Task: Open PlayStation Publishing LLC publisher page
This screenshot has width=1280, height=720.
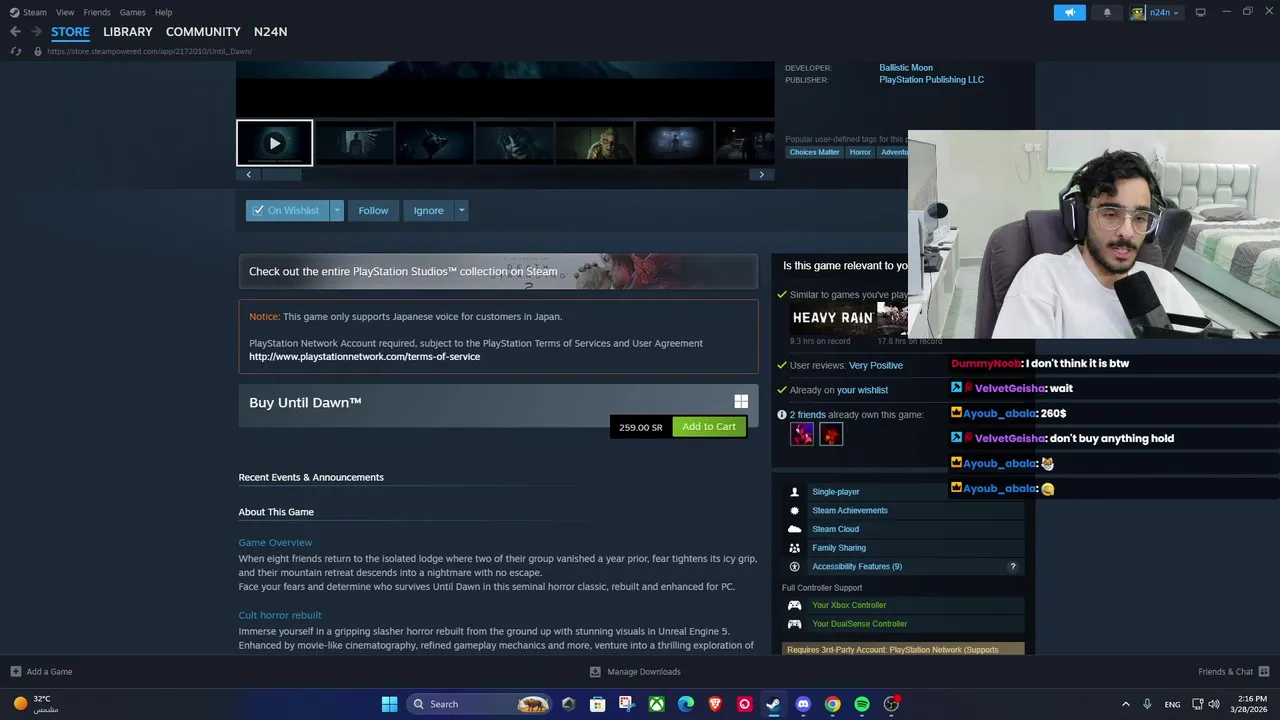Action: [x=931, y=80]
